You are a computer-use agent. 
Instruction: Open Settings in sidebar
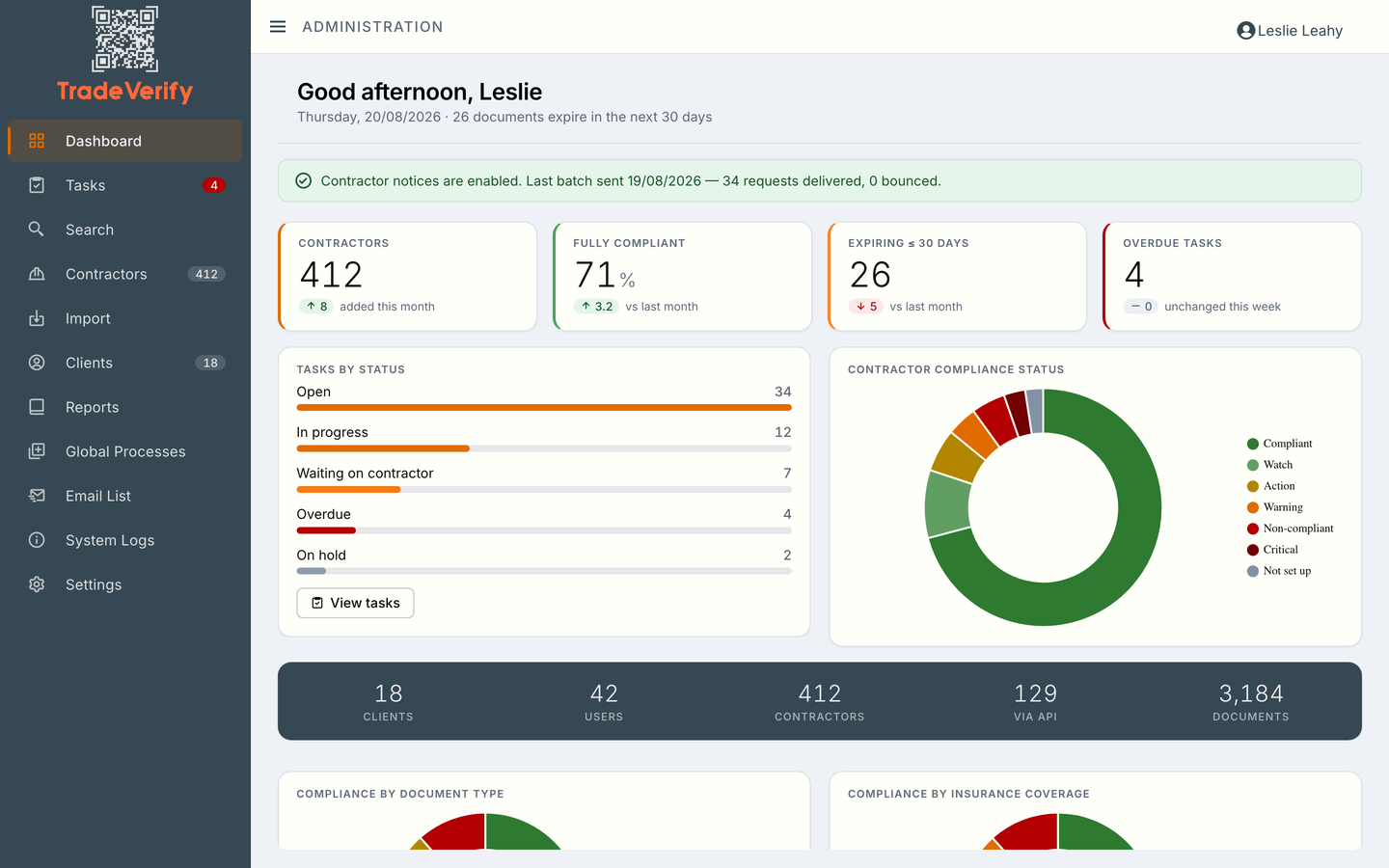[125, 584]
